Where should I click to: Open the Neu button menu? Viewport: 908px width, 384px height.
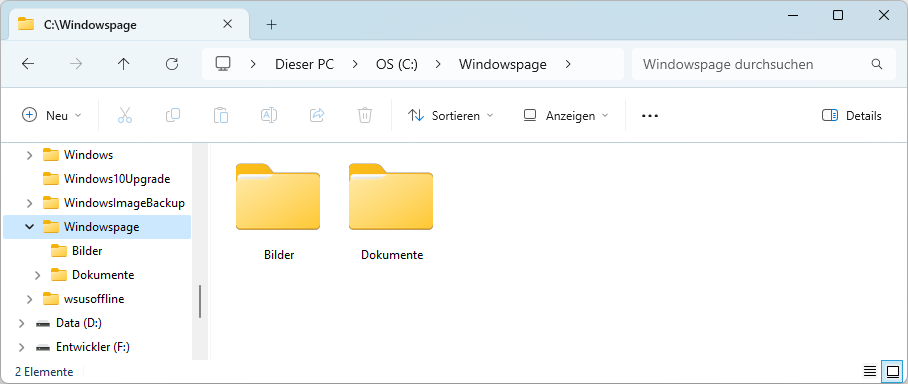pyautogui.click(x=52, y=116)
